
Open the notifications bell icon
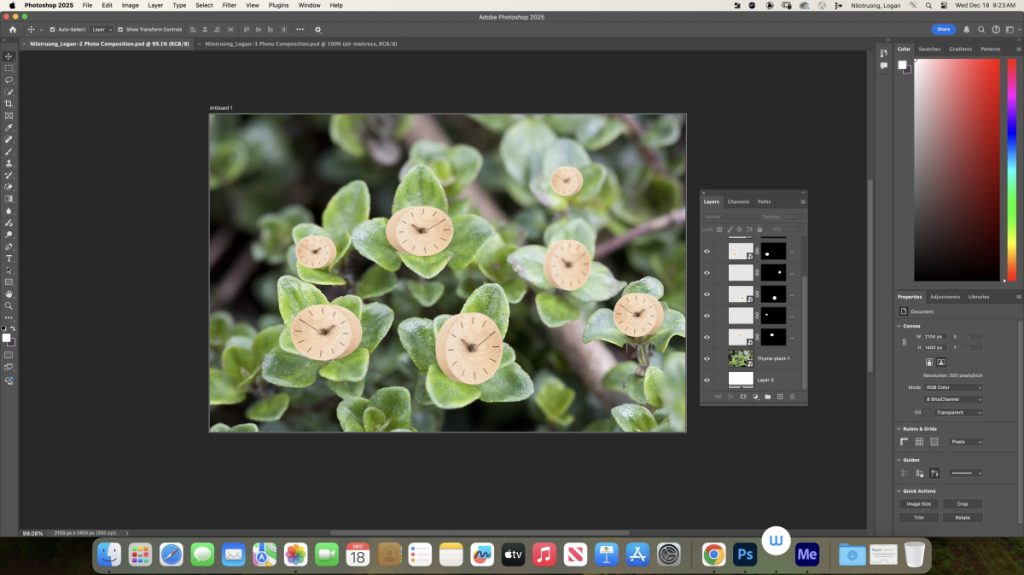point(966,29)
